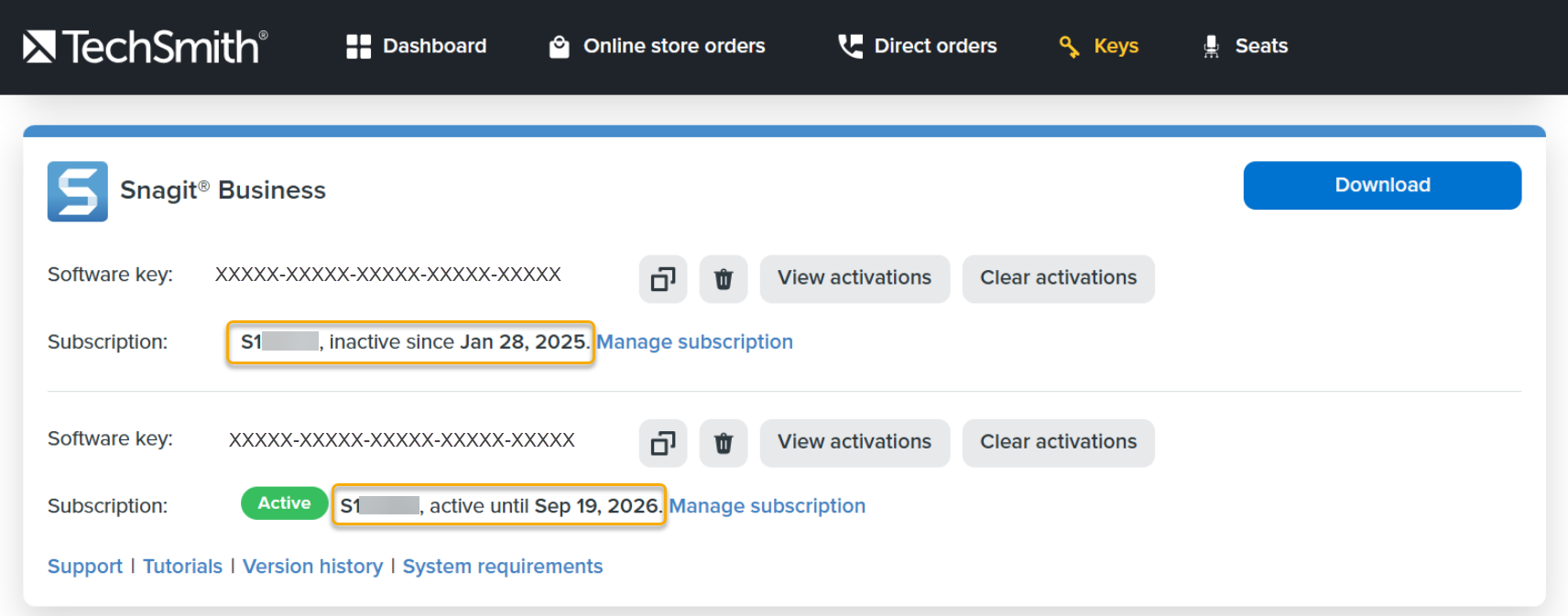
Task: Open the Support link
Action: [85, 567]
